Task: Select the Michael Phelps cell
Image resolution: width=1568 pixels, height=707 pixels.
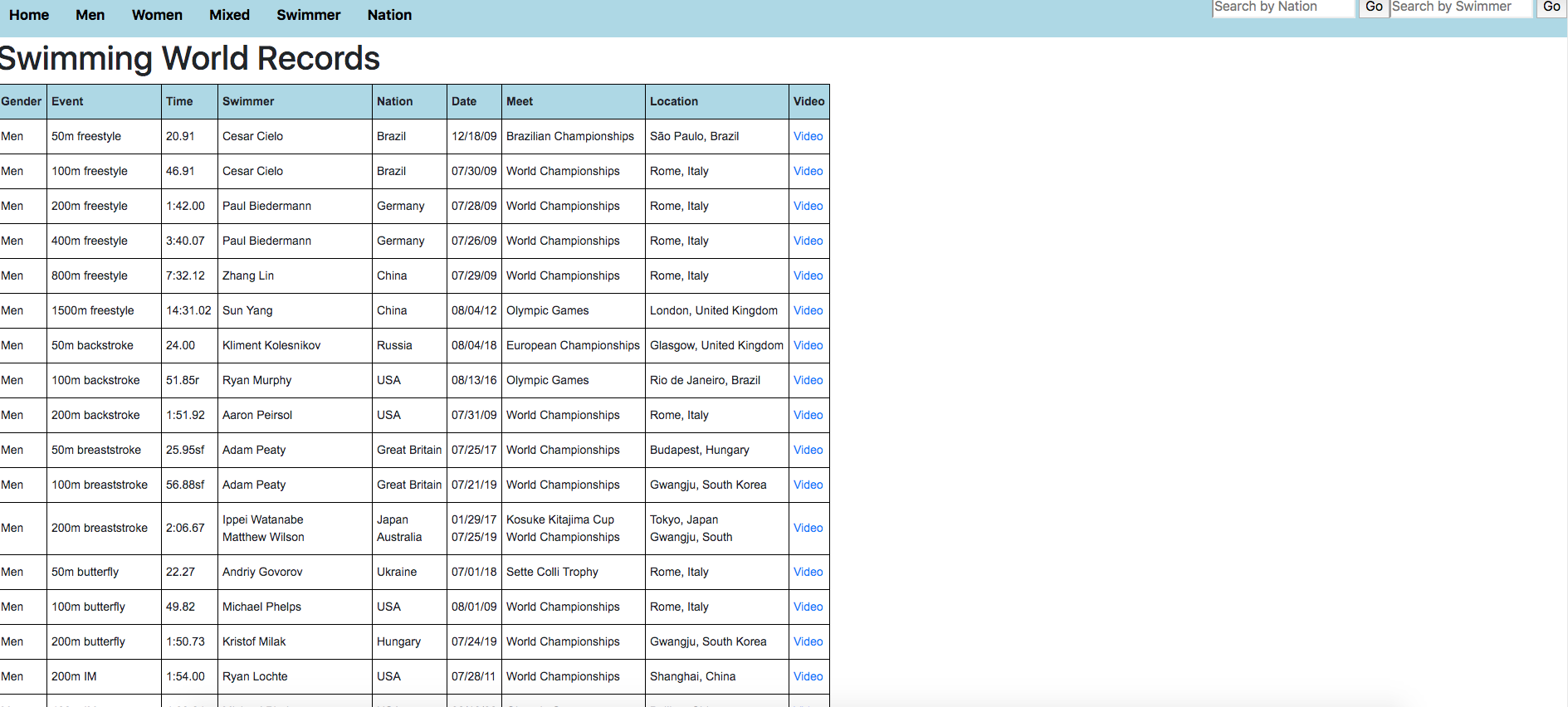Action: [x=295, y=607]
